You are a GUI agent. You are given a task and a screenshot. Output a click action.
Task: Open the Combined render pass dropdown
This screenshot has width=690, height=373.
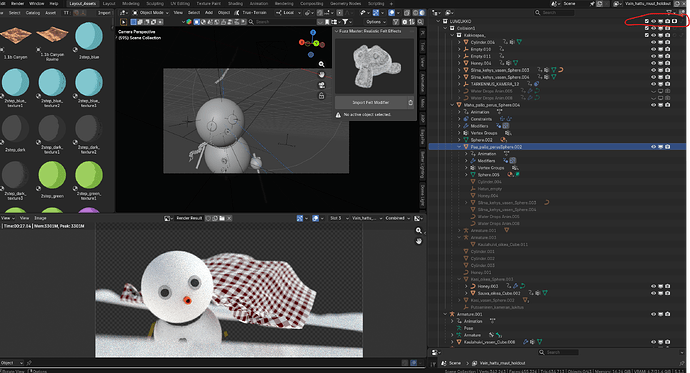point(397,218)
